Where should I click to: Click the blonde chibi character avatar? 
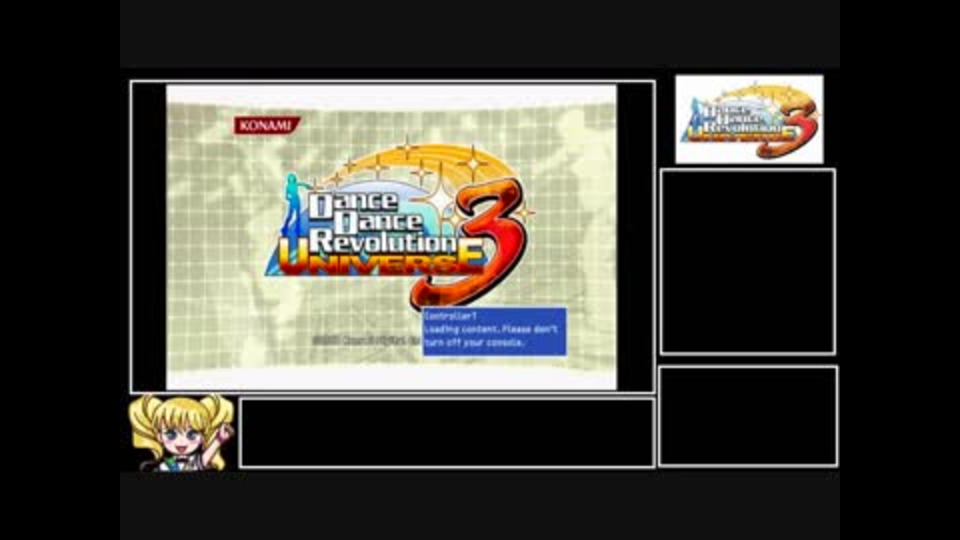[181, 432]
